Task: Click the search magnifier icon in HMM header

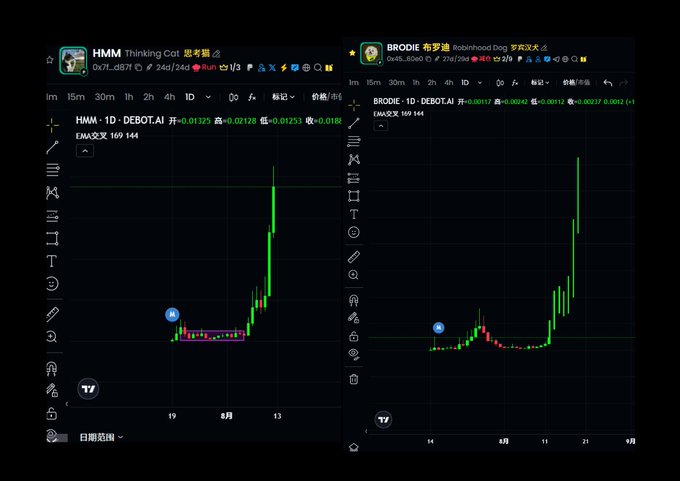Action: tap(317, 68)
